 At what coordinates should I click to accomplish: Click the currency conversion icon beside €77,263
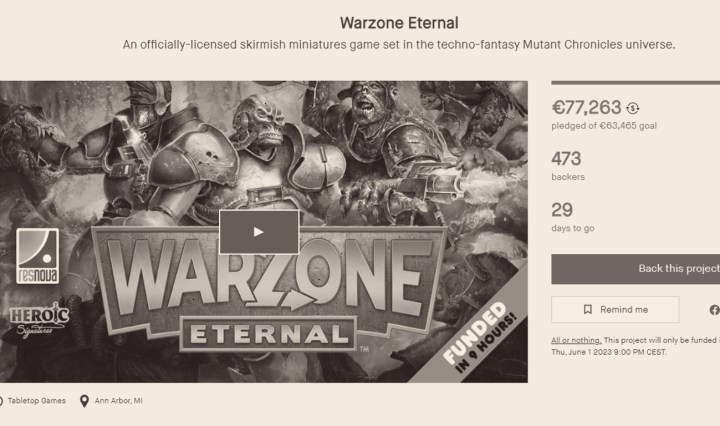pyautogui.click(x=634, y=108)
